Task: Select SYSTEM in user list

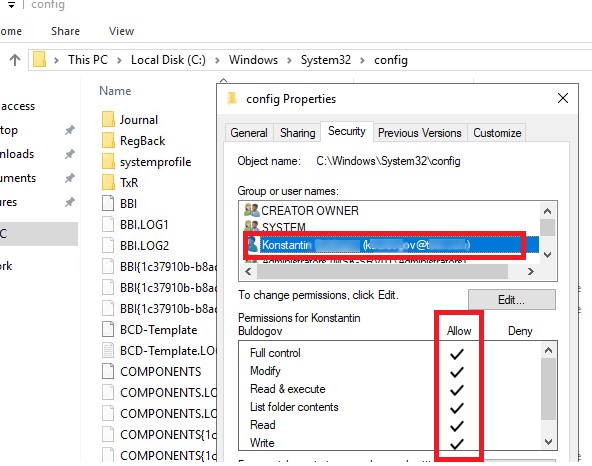Action: click(284, 227)
